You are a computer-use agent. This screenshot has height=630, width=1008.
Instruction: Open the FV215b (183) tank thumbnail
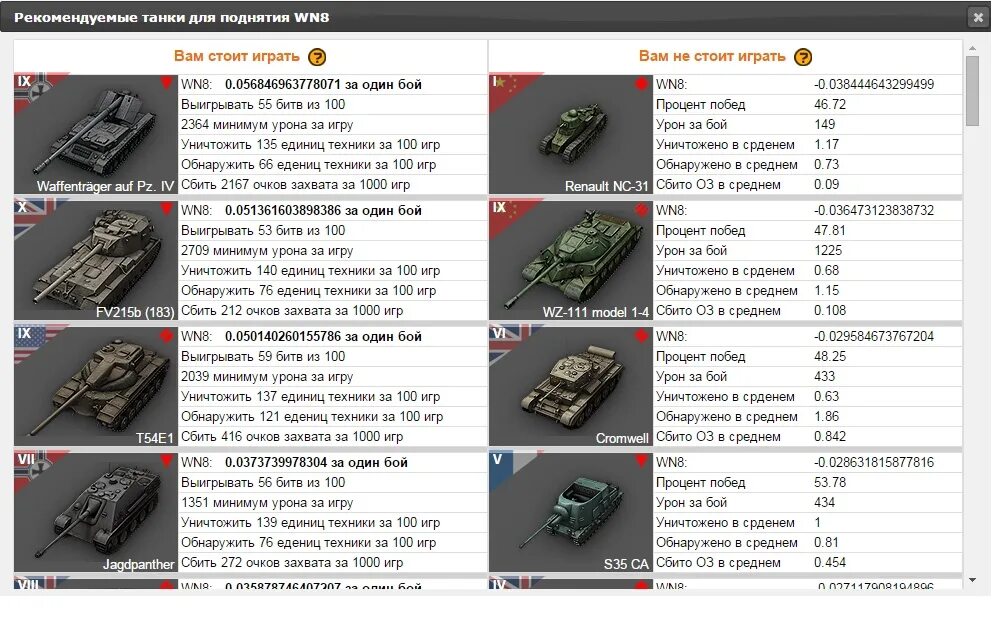click(96, 260)
